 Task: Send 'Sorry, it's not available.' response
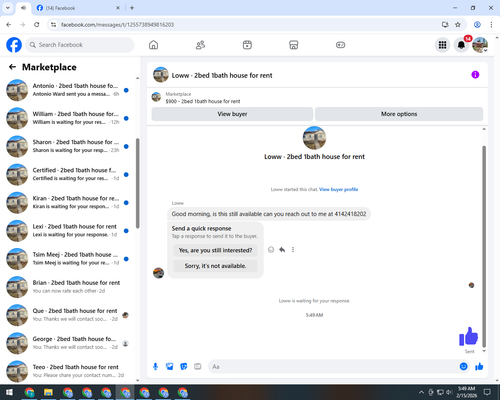point(215,266)
